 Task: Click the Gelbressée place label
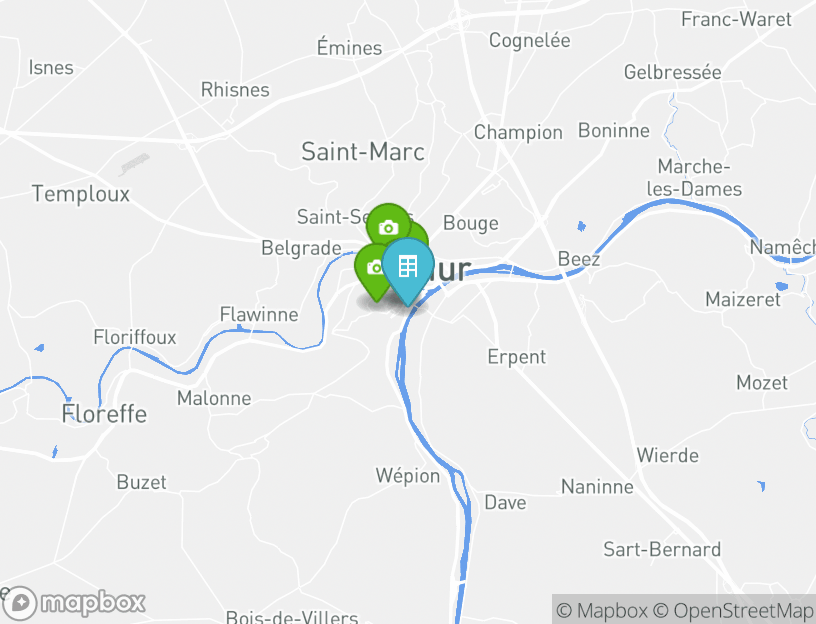click(673, 72)
